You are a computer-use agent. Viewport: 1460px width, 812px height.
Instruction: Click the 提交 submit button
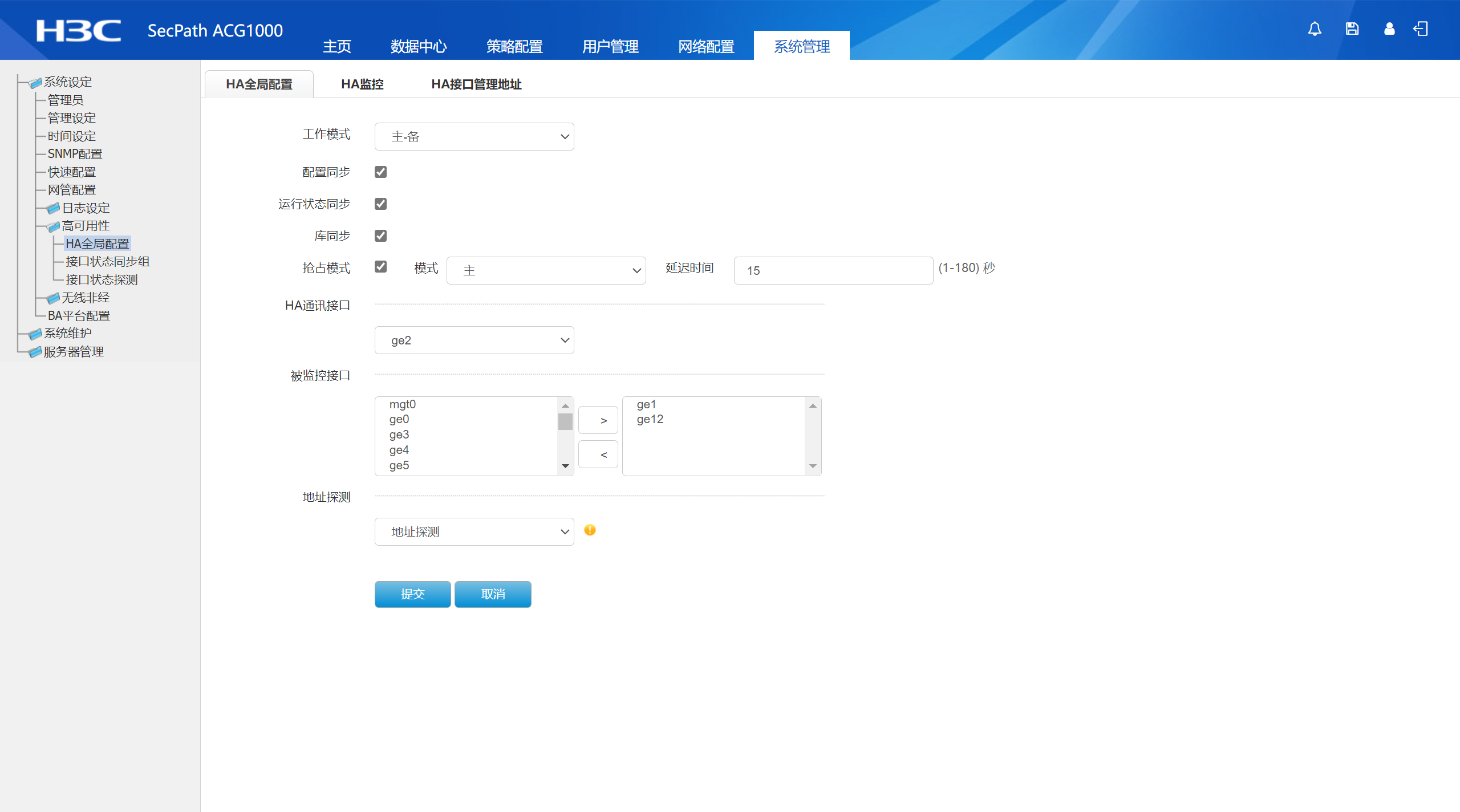pyautogui.click(x=412, y=594)
